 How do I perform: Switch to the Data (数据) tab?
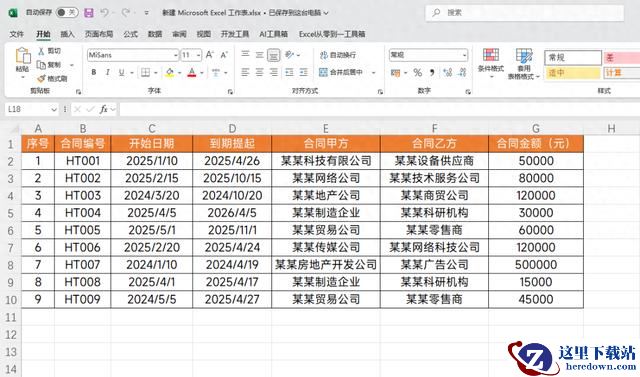point(155,34)
